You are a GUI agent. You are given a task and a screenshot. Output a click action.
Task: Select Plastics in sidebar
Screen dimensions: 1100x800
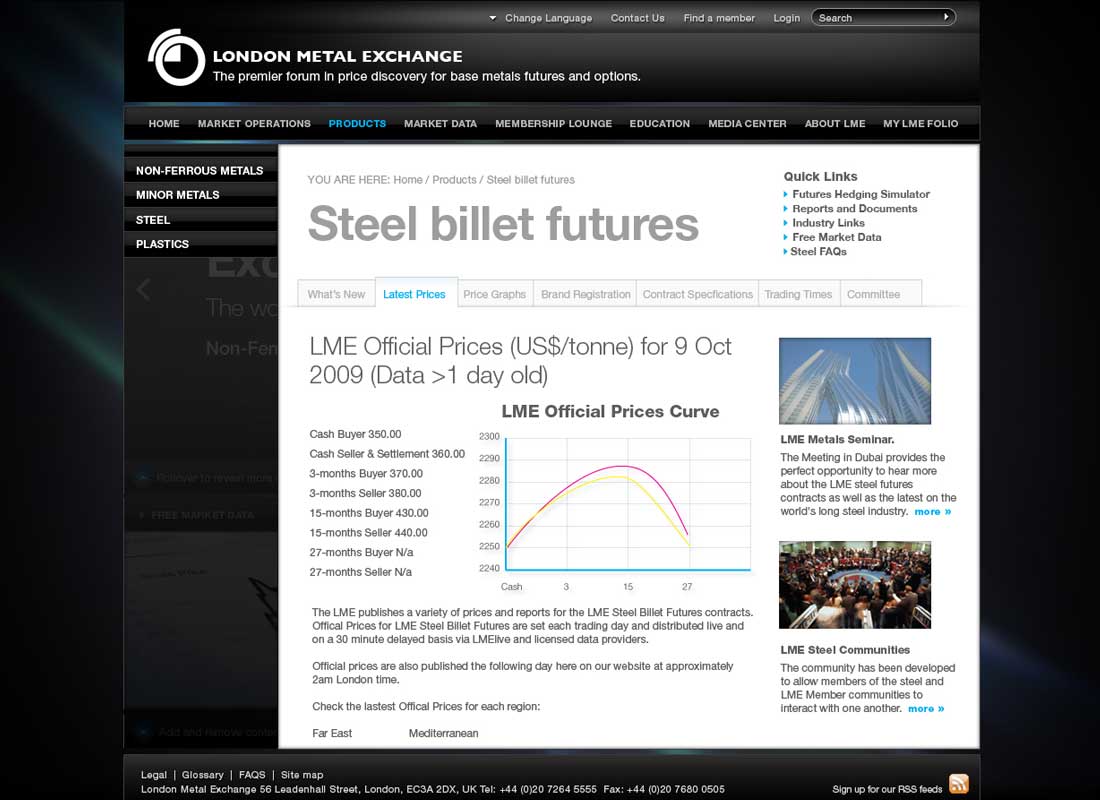(201, 244)
